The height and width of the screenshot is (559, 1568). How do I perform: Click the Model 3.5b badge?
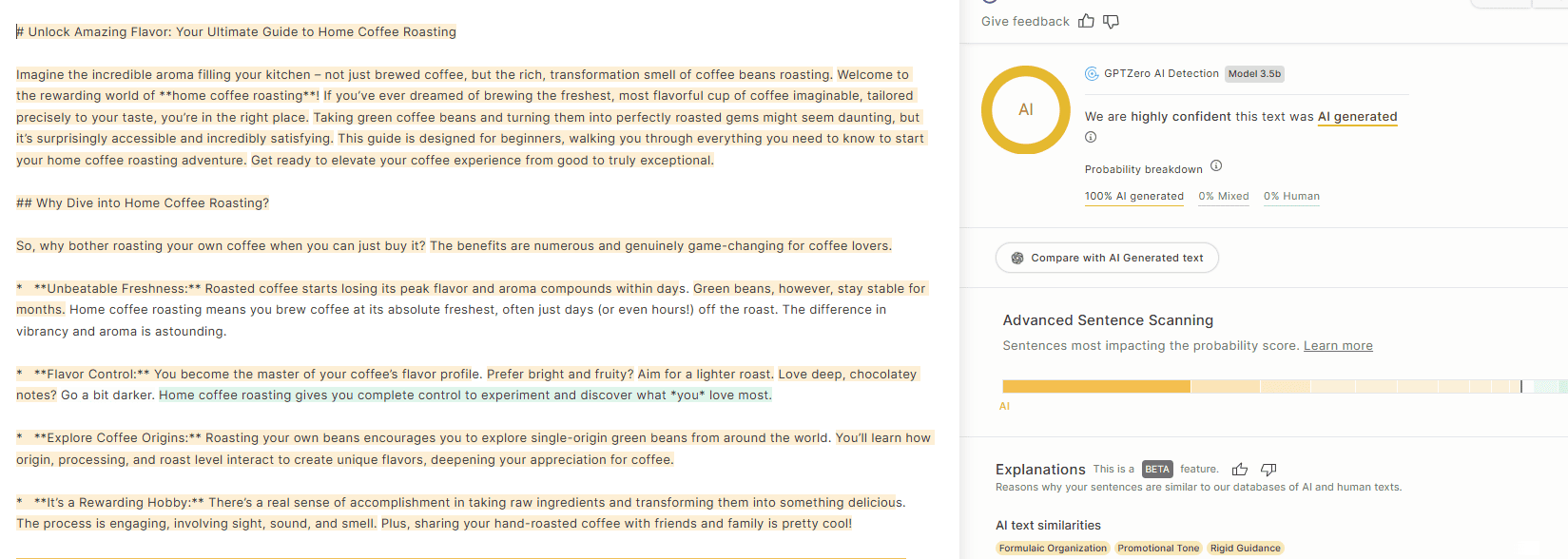[1254, 73]
